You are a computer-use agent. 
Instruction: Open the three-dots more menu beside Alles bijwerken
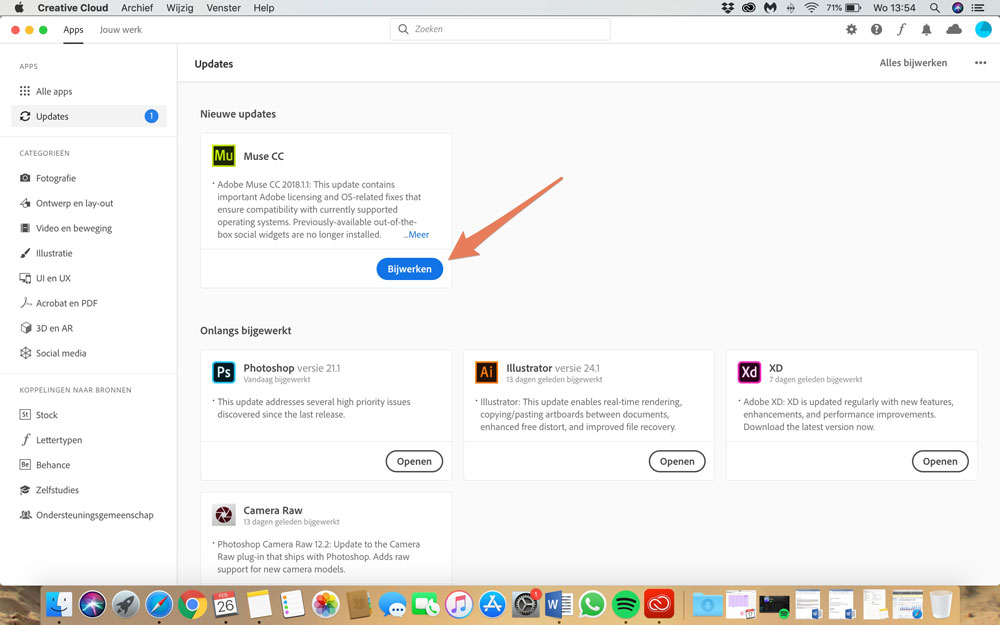pyautogui.click(x=980, y=62)
